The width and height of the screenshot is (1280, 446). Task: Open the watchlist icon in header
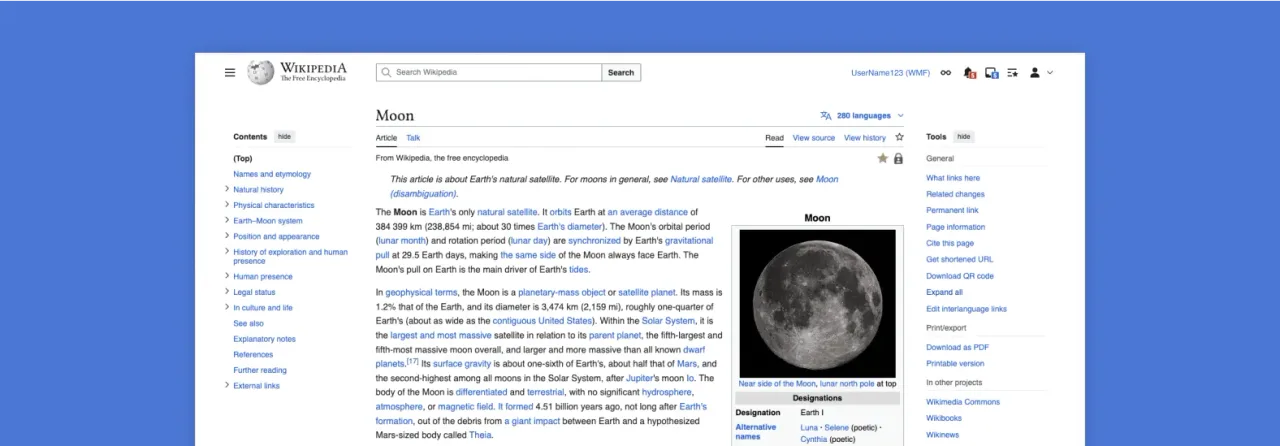point(1013,72)
